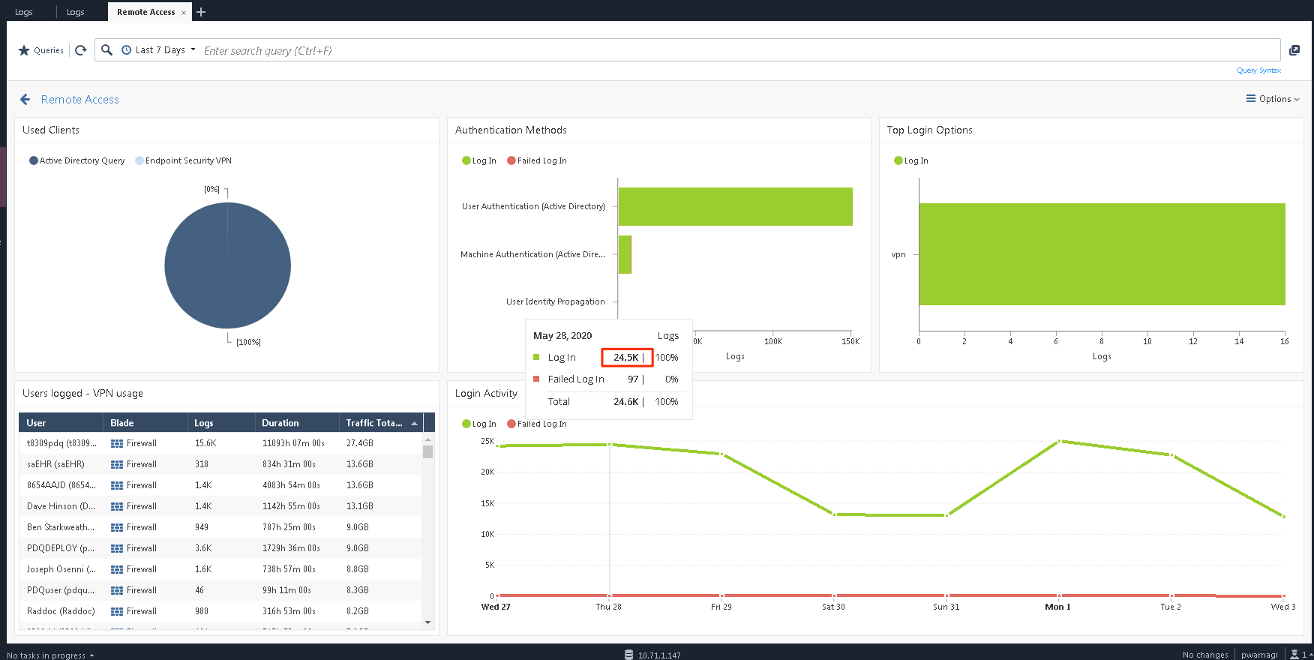Screen dimensions: 1314x660
Task: Refresh the query results
Action: pos(81,50)
